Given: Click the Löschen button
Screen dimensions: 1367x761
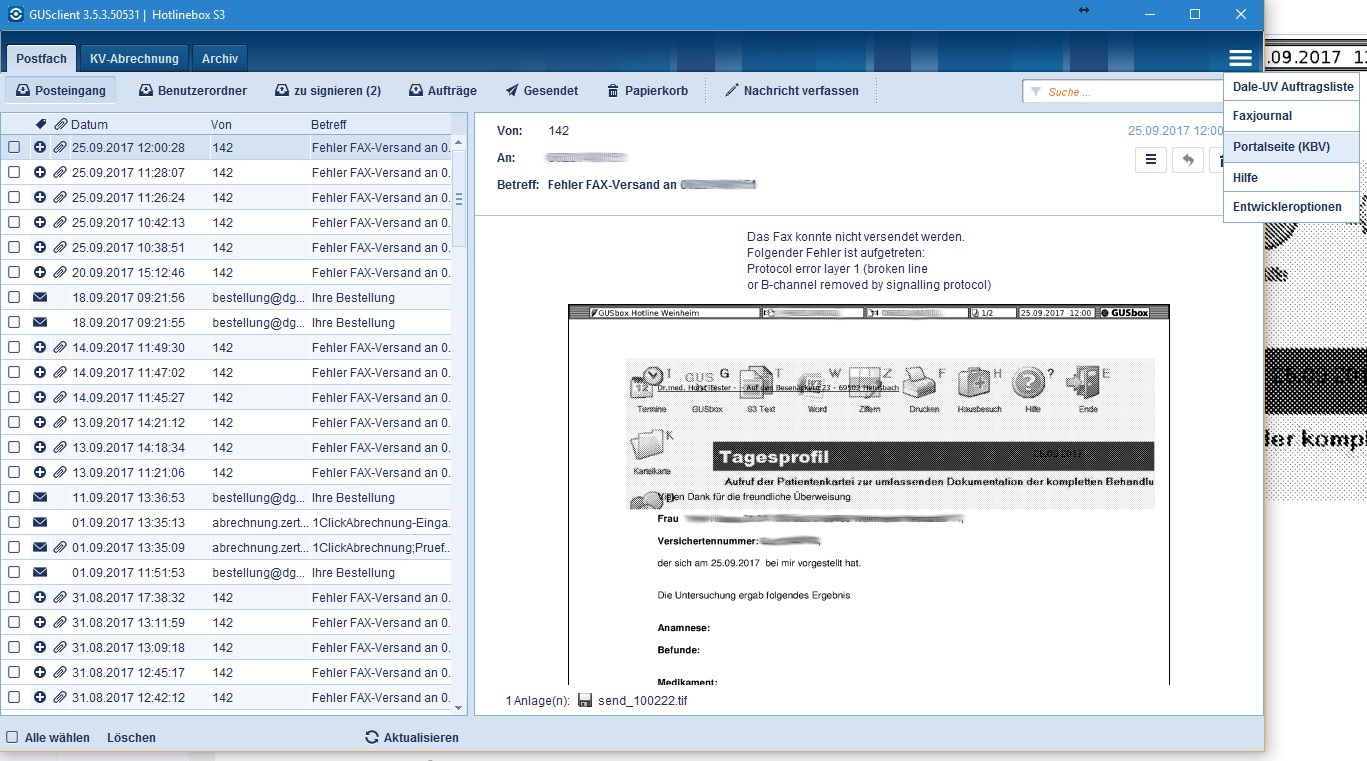Looking at the screenshot, I should (131, 737).
